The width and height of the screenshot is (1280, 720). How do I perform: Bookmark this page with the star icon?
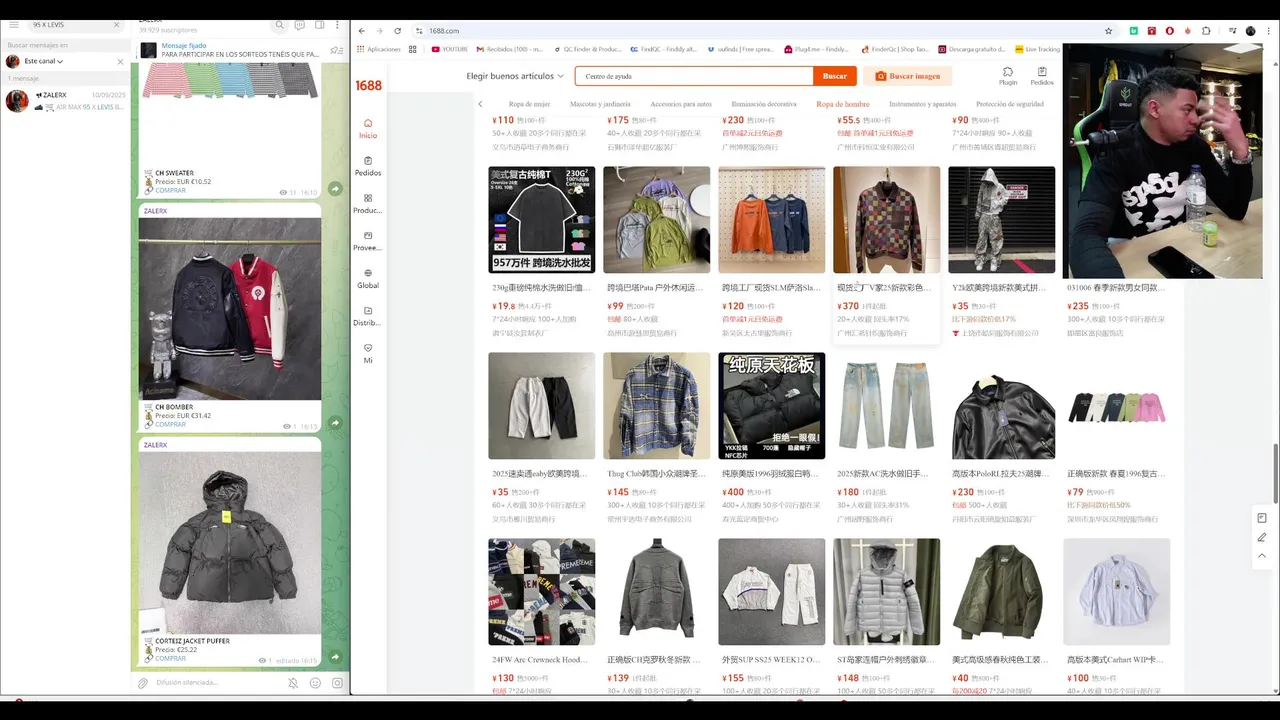point(1108,31)
